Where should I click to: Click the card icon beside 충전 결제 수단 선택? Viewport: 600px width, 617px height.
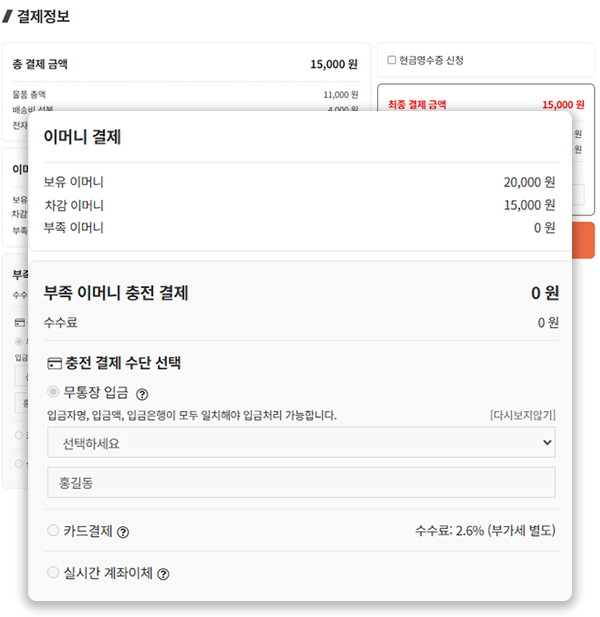[x=54, y=363]
